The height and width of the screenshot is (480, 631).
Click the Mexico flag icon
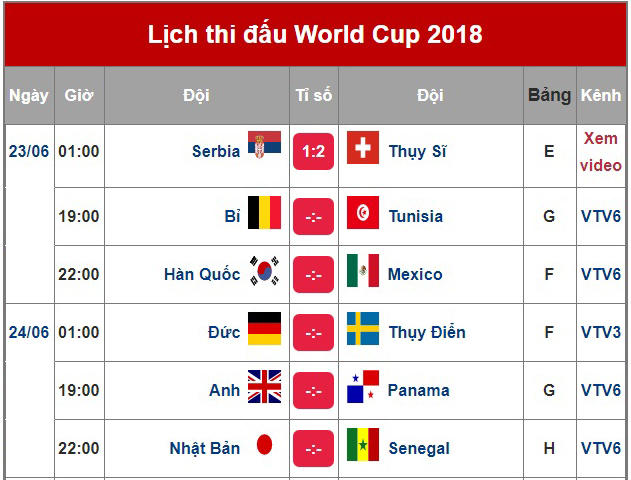[363, 271]
